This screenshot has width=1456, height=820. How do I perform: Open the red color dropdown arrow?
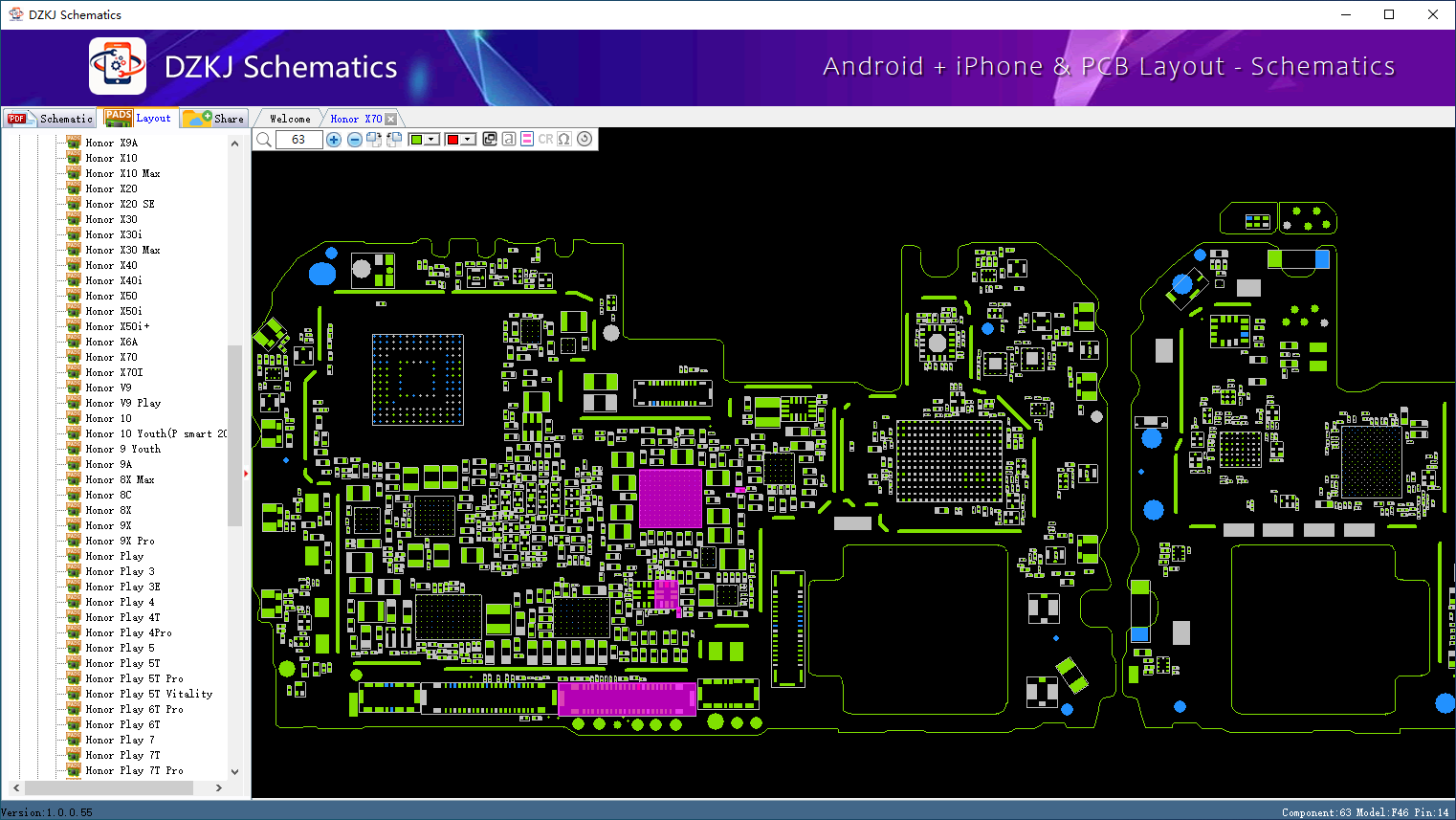(x=468, y=140)
